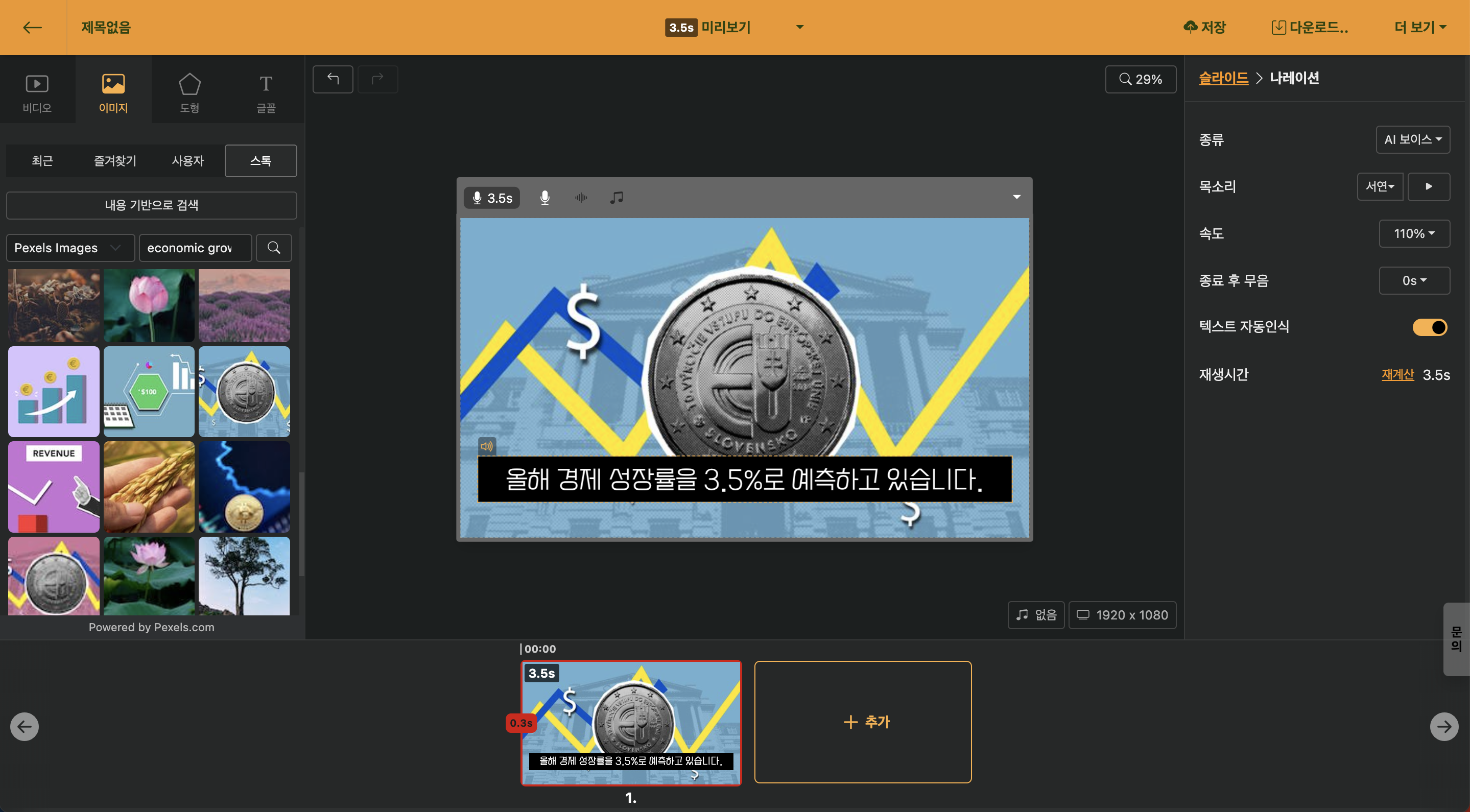
Task: Select the REVENUE stock image
Action: pyautogui.click(x=54, y=487)
